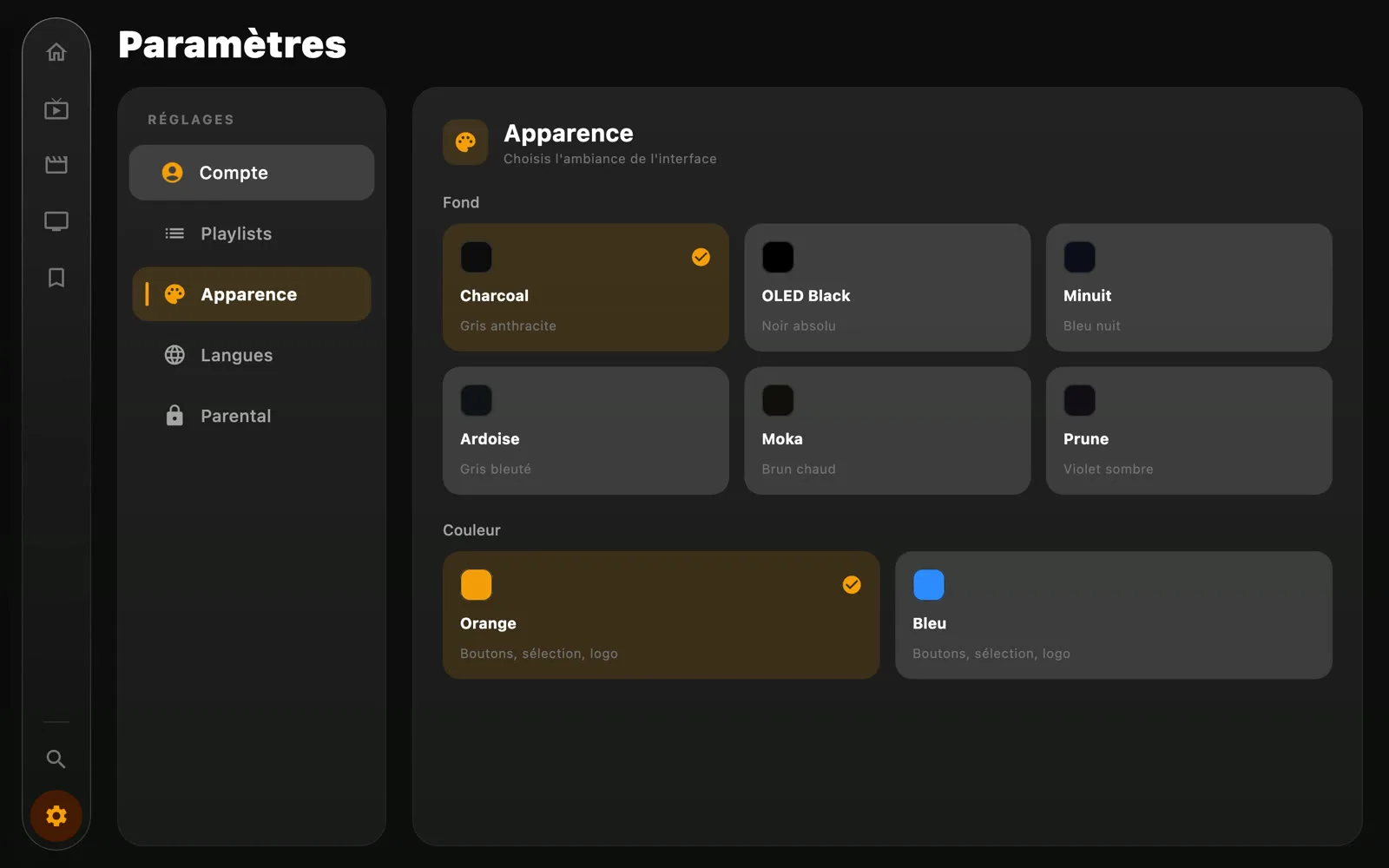Screen dimensions: 1389x868
Task: Open the Home icon in sidebar
Action: click(x=56, y=52)
